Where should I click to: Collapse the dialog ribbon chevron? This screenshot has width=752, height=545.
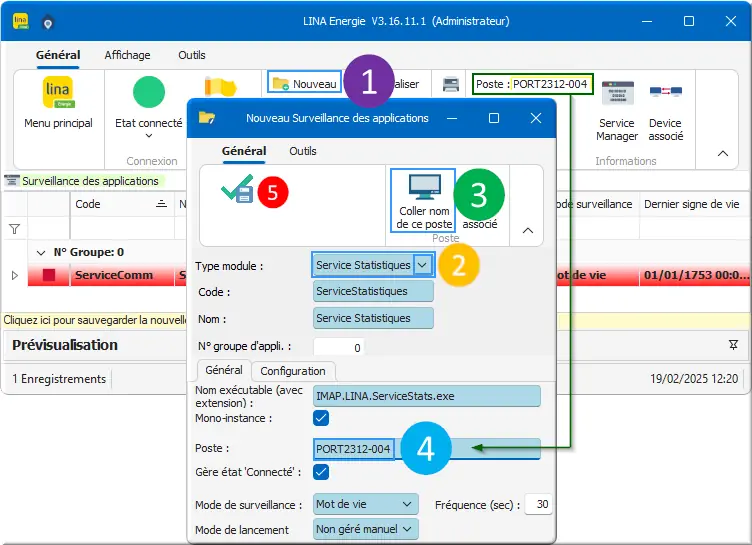pos(528,231)
